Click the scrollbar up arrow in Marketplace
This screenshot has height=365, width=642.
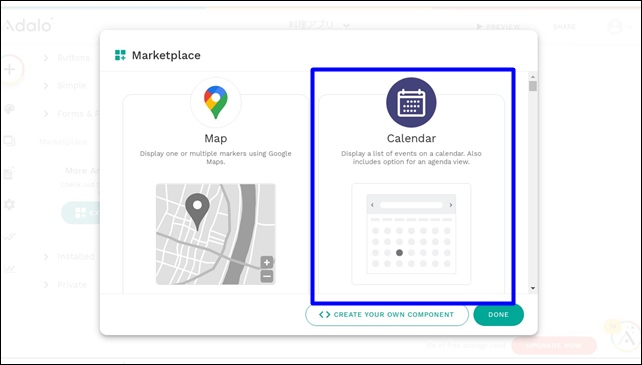tap(533, 77)
